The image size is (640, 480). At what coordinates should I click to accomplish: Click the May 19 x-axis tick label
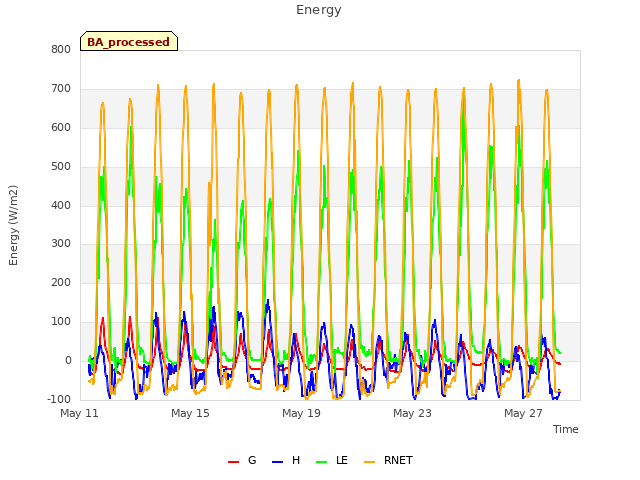(301, 413)
